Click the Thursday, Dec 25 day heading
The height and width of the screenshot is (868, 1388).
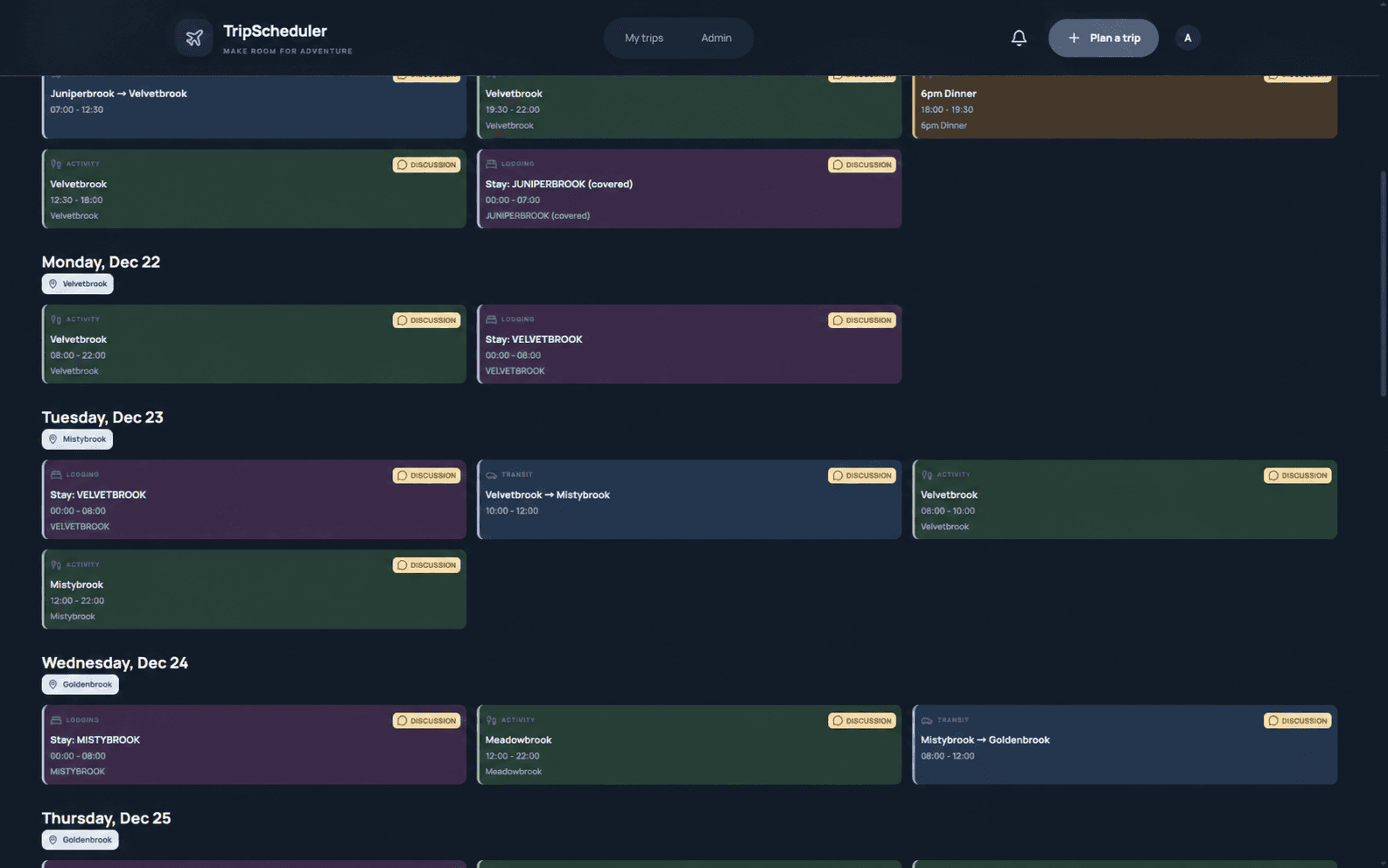[x=106, y=818]
